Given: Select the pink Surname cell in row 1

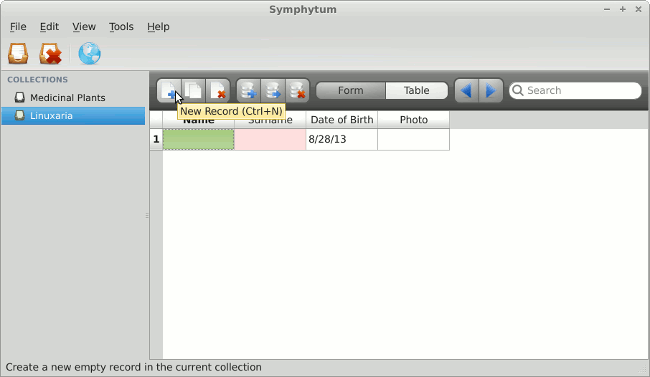Looking at the screenshot, I should tap(270, 139).
